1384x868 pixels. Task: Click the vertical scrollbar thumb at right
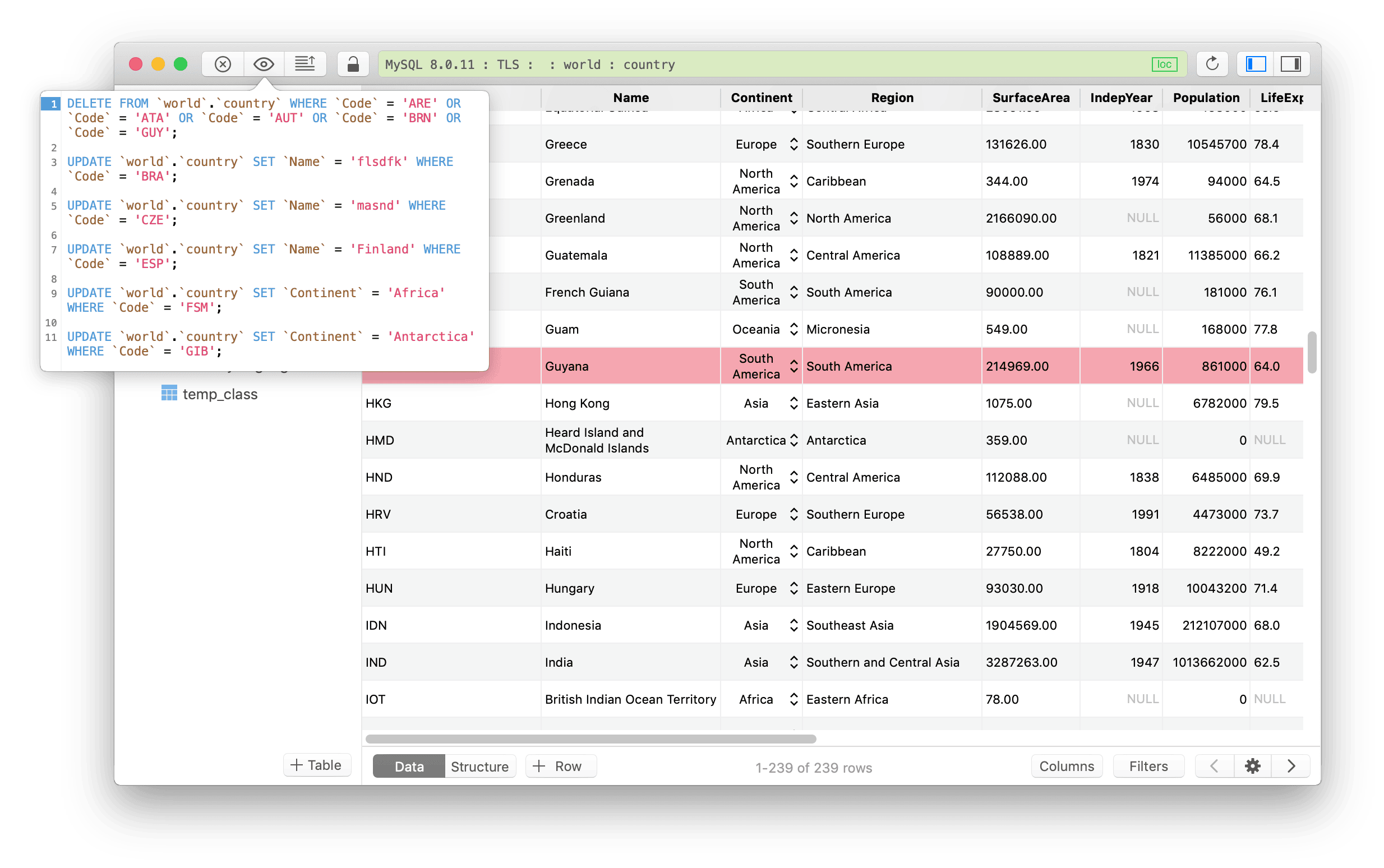click(1312, 352)
